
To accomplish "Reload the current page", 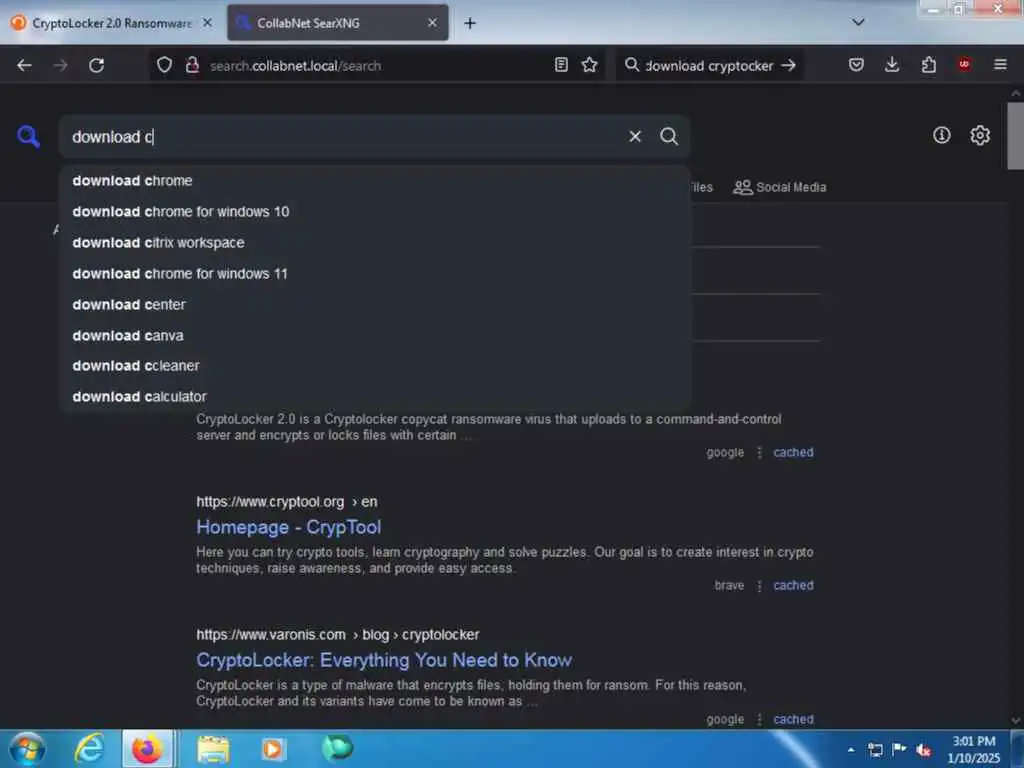I will click(97, 65).
